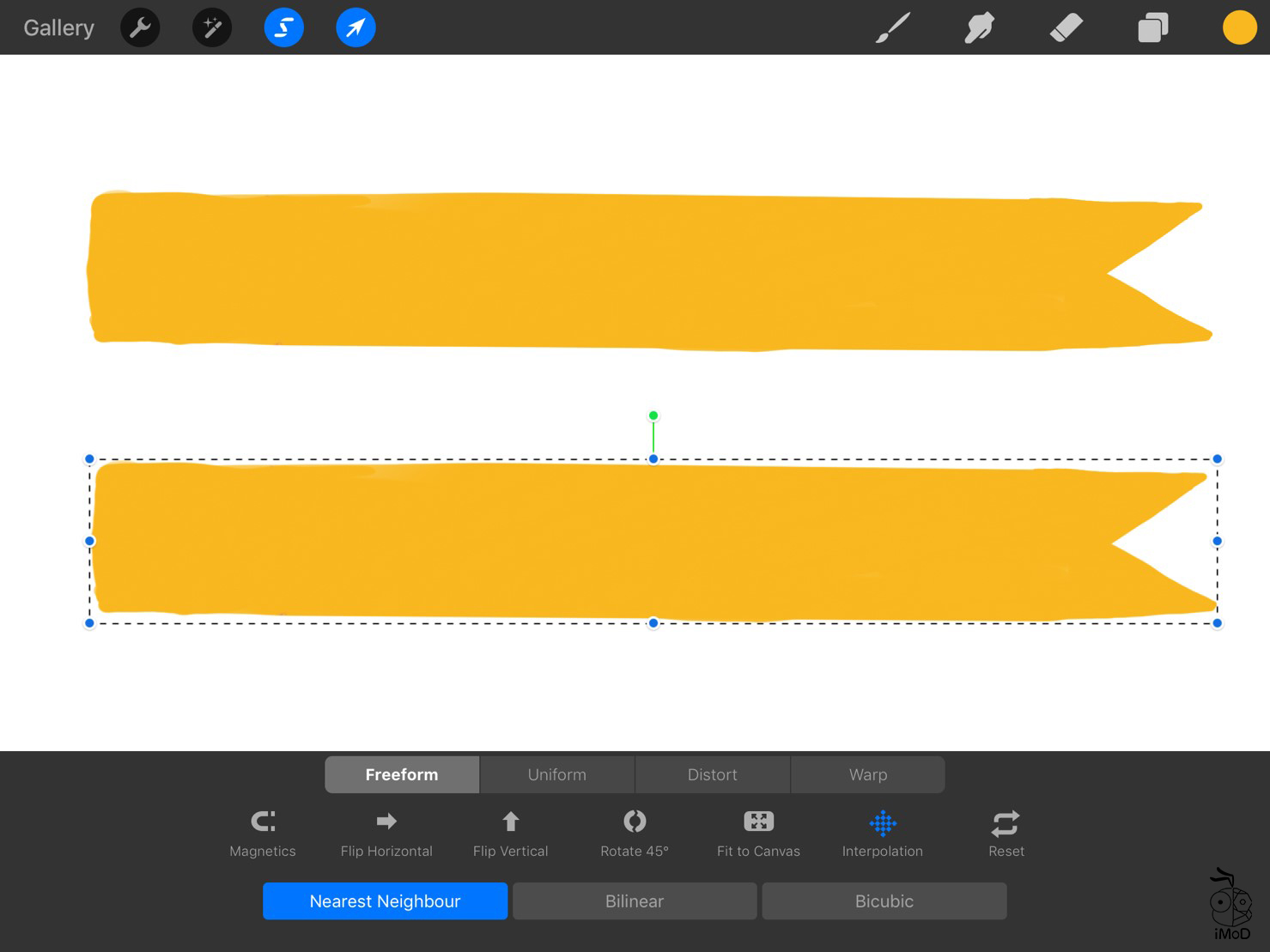Open the Adjustments magic wand panel
This screenshot has width=1270, height=952.
click(x=211, y=27)
